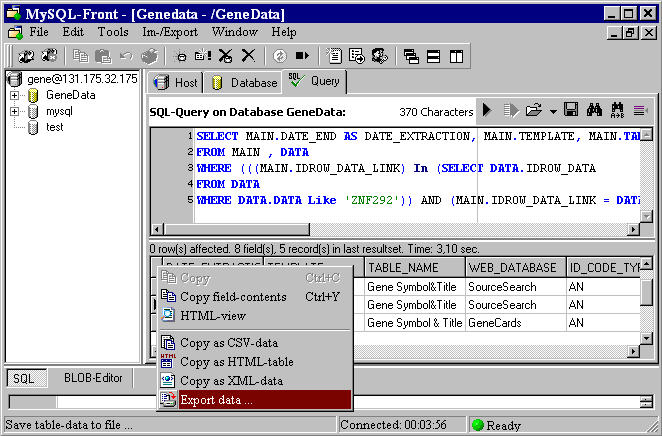
Task: Choose HTML-view from the context menu
Action: (x=255, y=315)
